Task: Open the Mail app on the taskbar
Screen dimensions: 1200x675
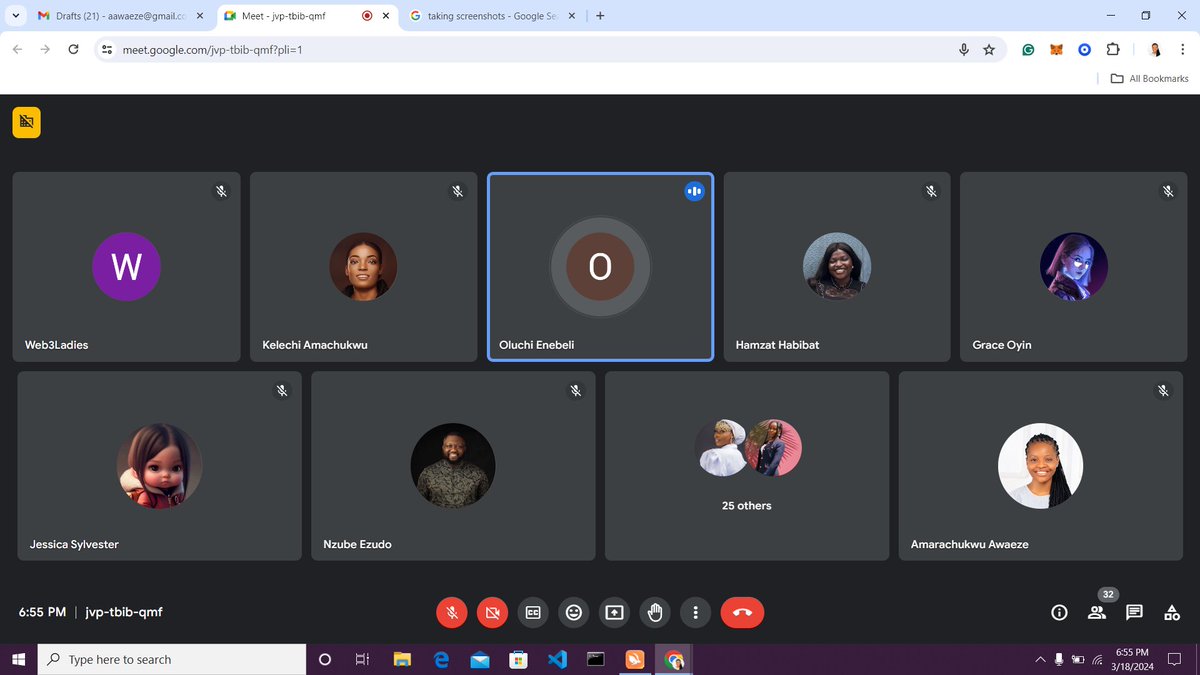Action: [479, 659]
